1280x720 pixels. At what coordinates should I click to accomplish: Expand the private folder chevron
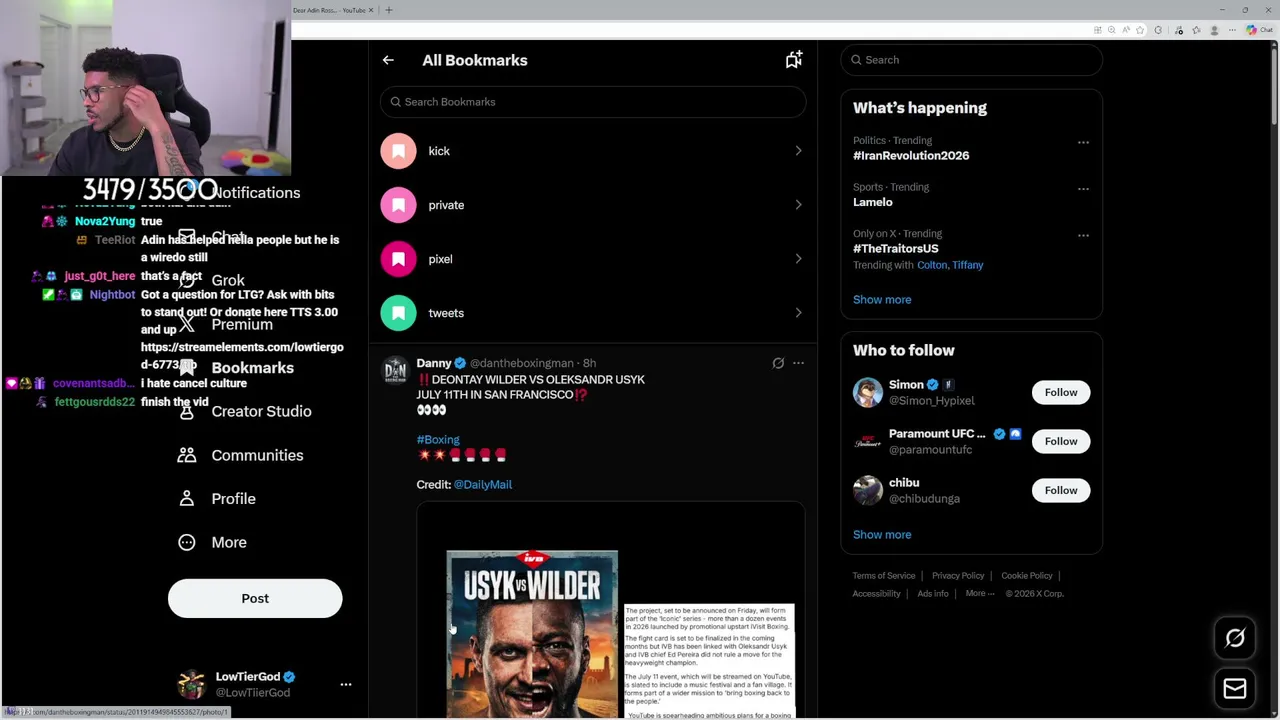pyautogui.click(x=798, y=205)
